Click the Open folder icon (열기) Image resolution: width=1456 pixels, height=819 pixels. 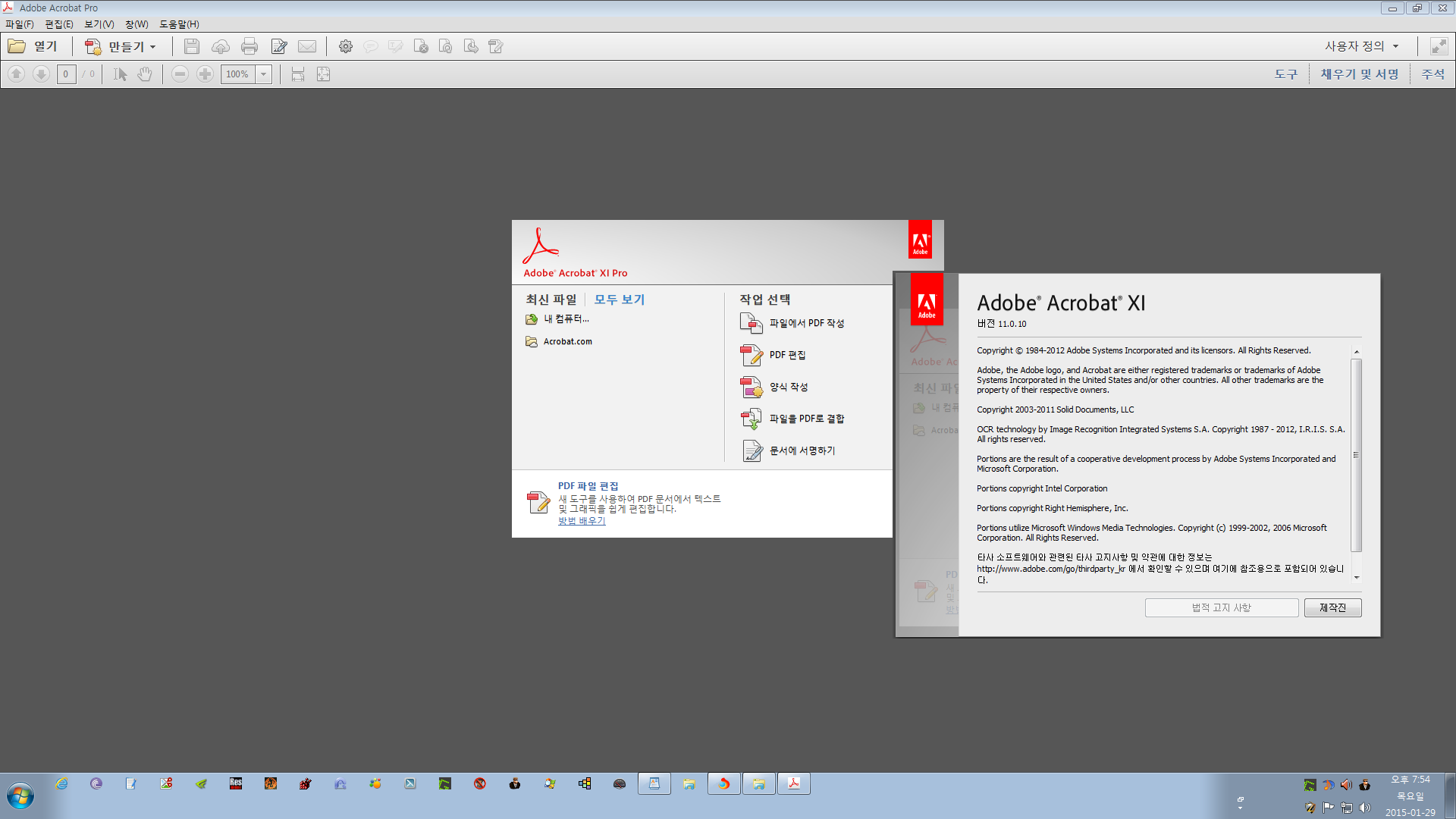(17, 46)
